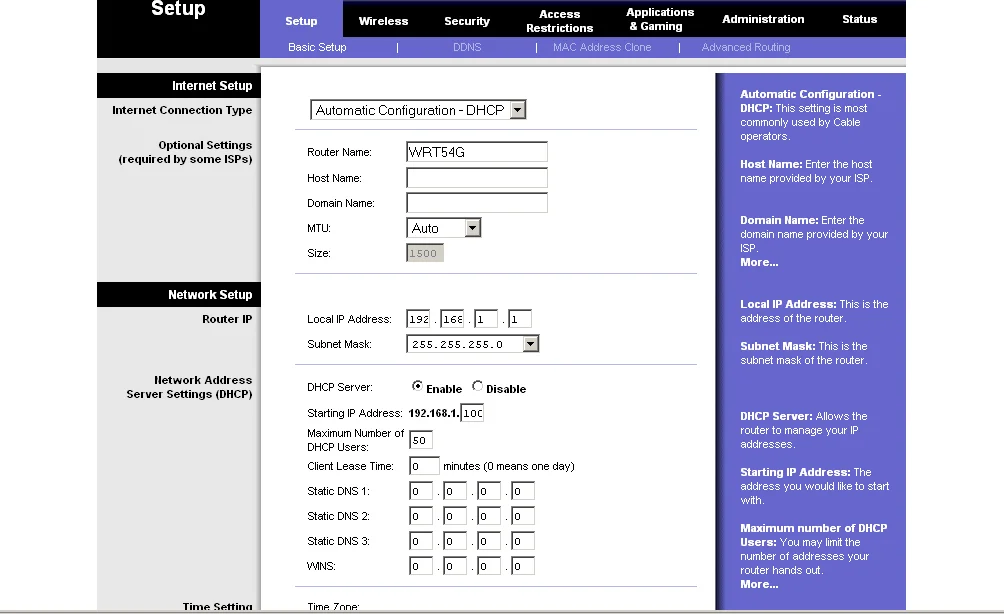Go to Advanced Routing page

(x=746, y=47)
